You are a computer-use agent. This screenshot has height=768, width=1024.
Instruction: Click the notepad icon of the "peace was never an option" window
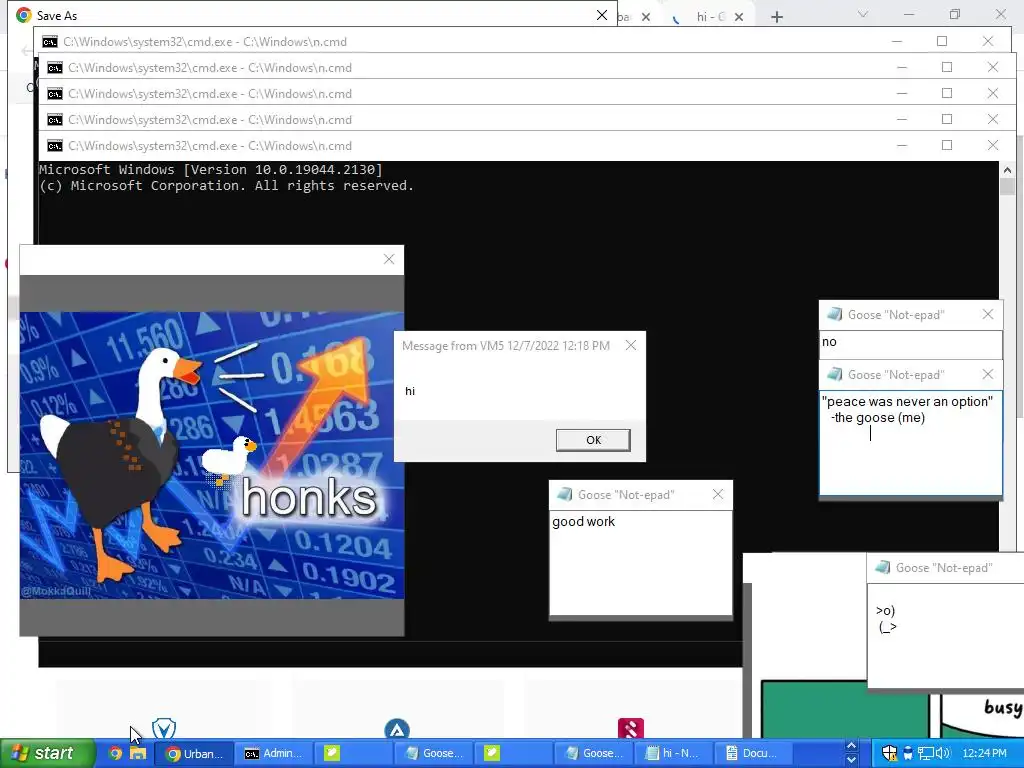tap(834, 374)
